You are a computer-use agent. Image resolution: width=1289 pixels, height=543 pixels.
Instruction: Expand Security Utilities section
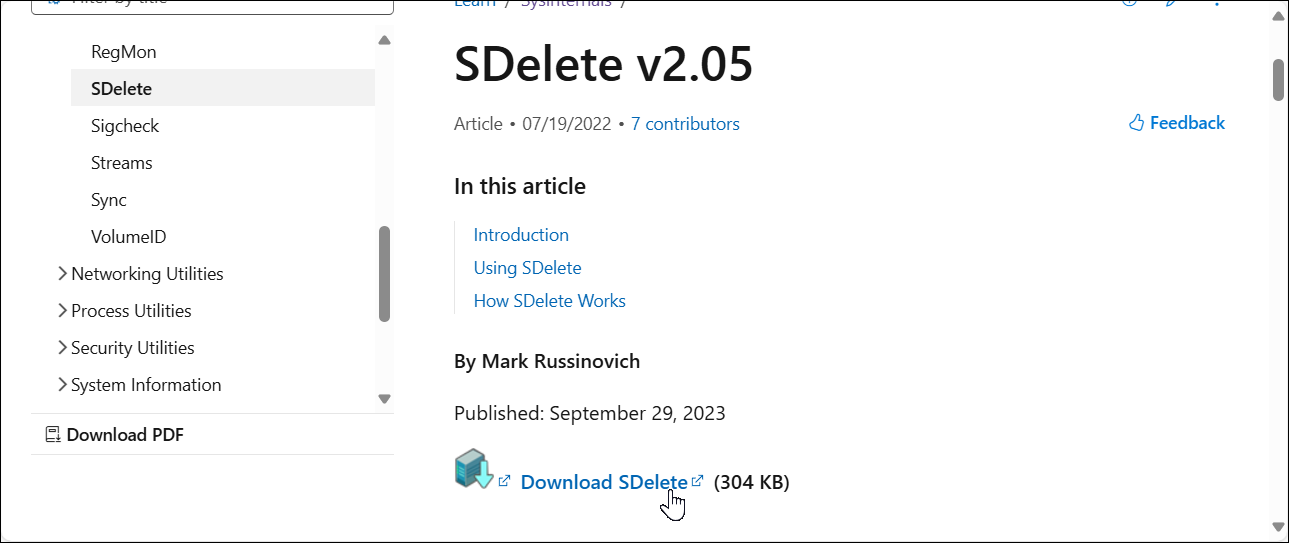62,348
